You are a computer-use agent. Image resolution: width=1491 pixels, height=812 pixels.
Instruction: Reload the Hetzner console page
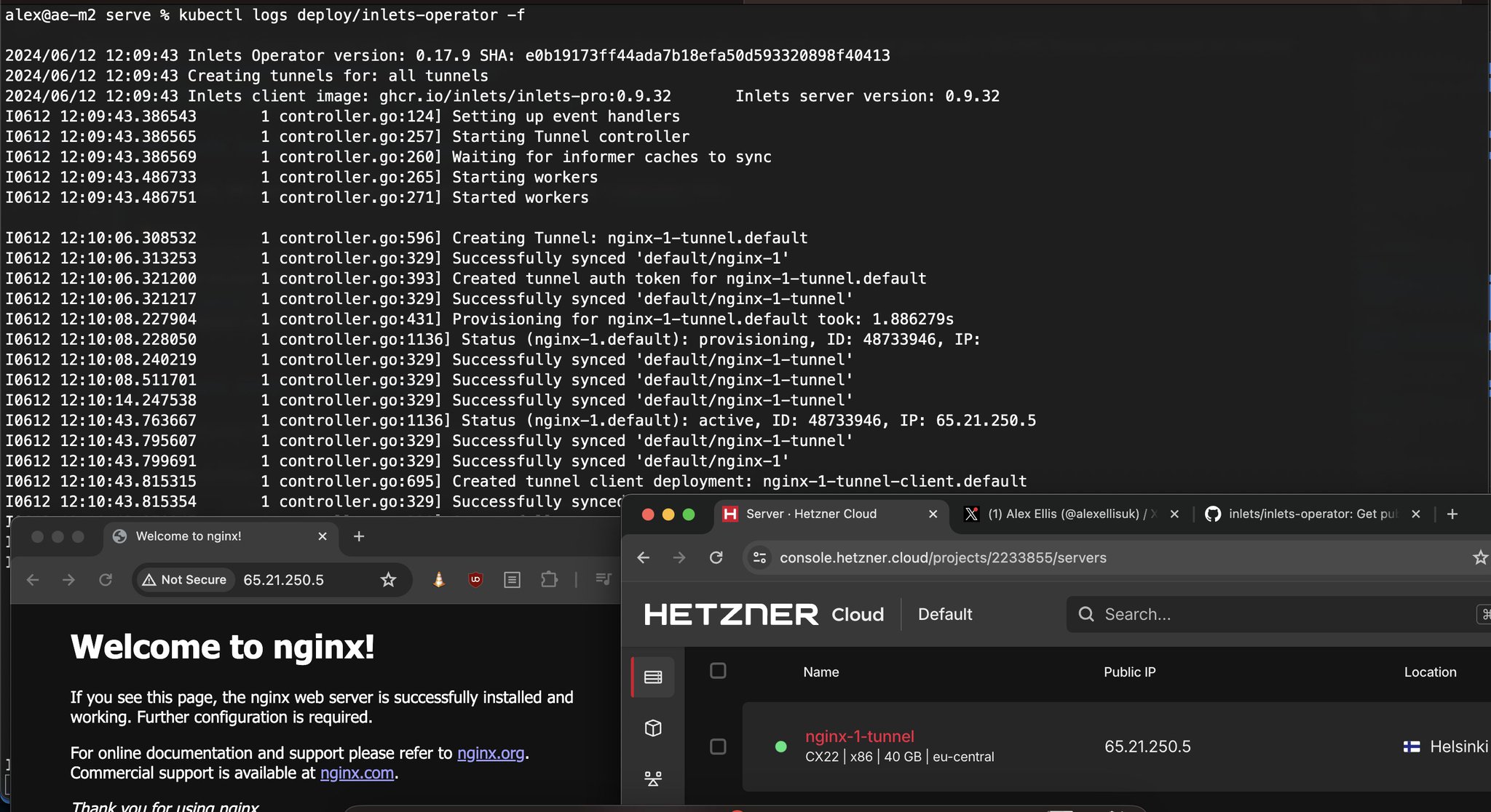pyautogui.click(x=716, y=557)
